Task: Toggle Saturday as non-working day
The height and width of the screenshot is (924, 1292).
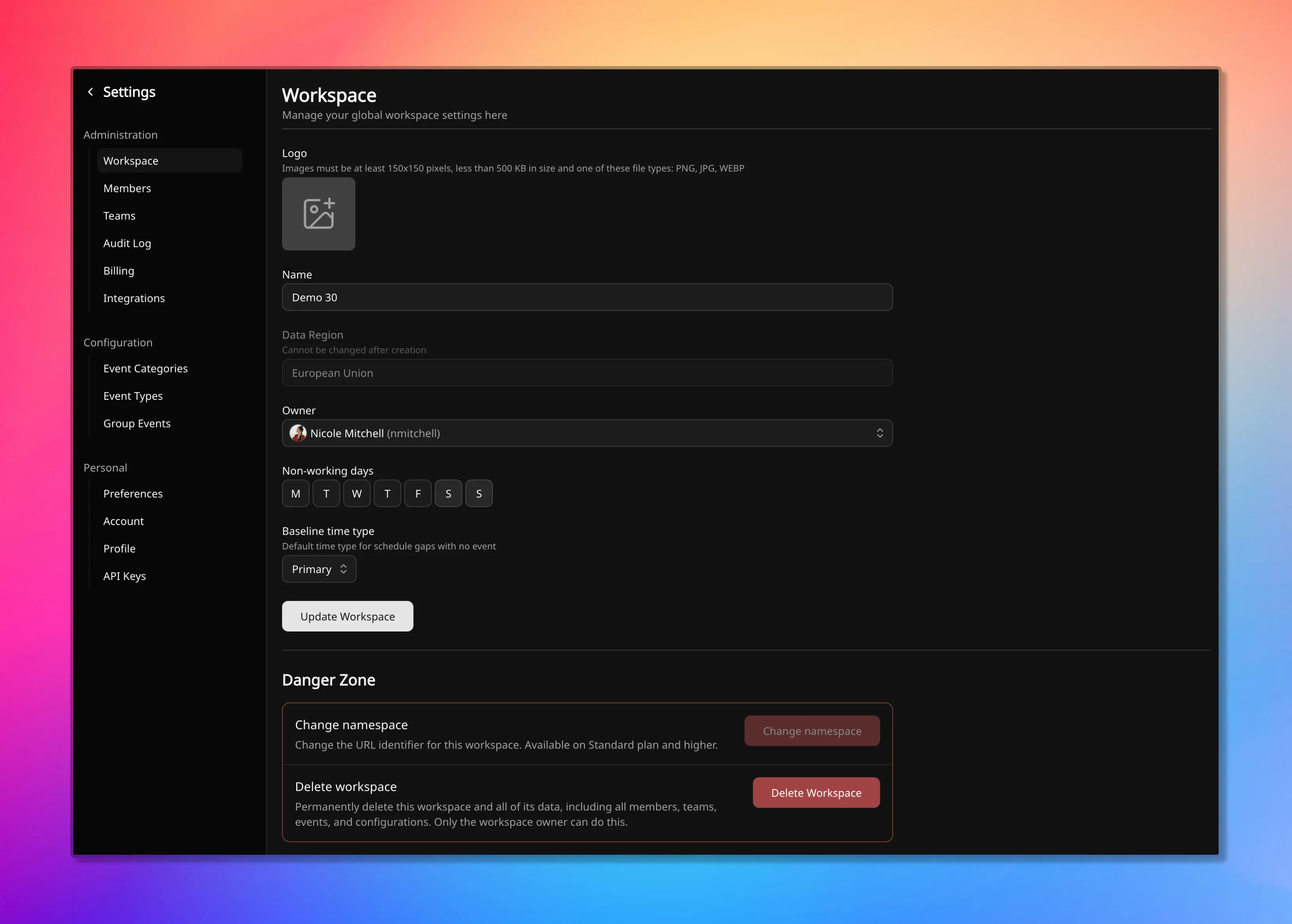Action: coord(448,494)
